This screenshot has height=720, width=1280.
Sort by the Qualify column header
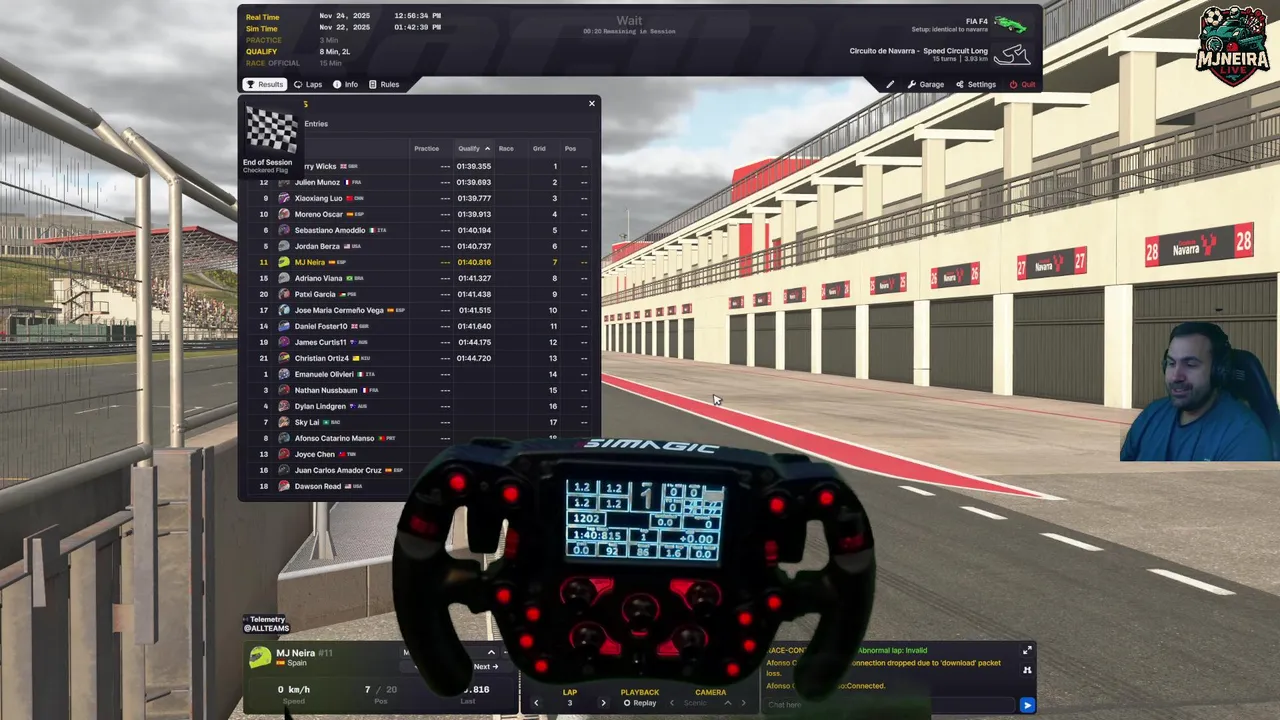(473, 148)
